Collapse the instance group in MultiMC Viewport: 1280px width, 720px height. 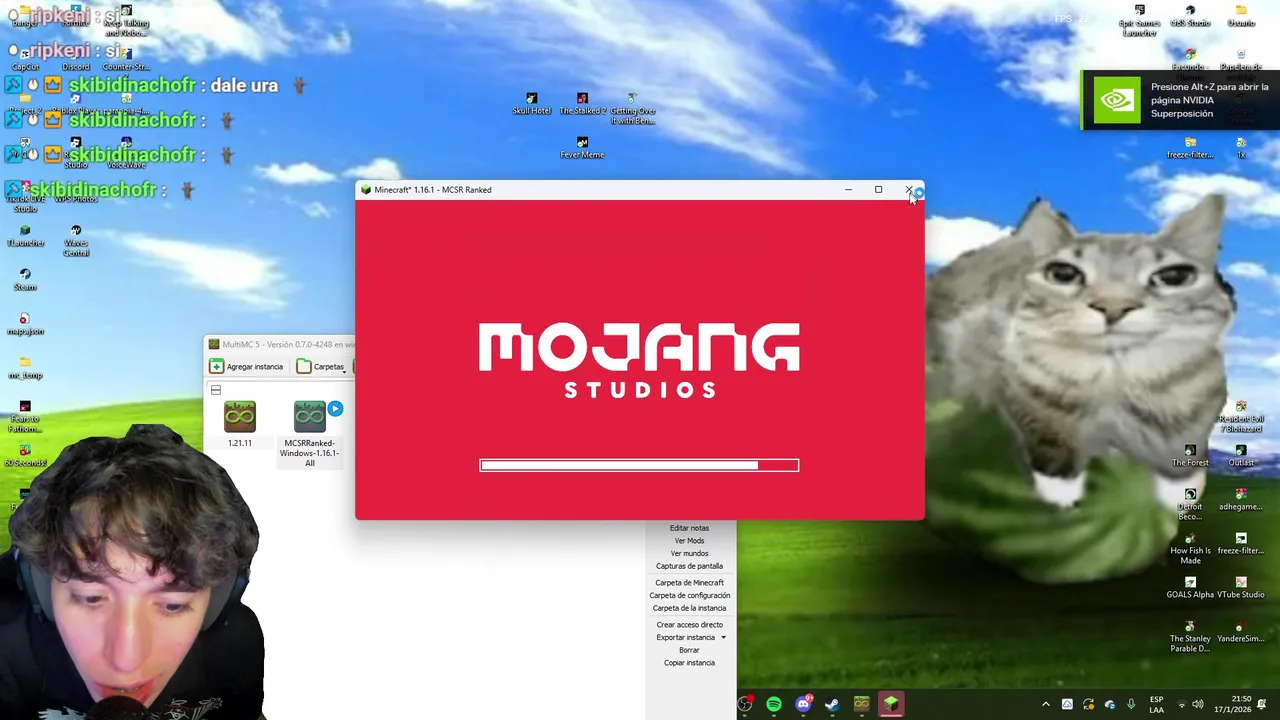(x=216, y=390)
